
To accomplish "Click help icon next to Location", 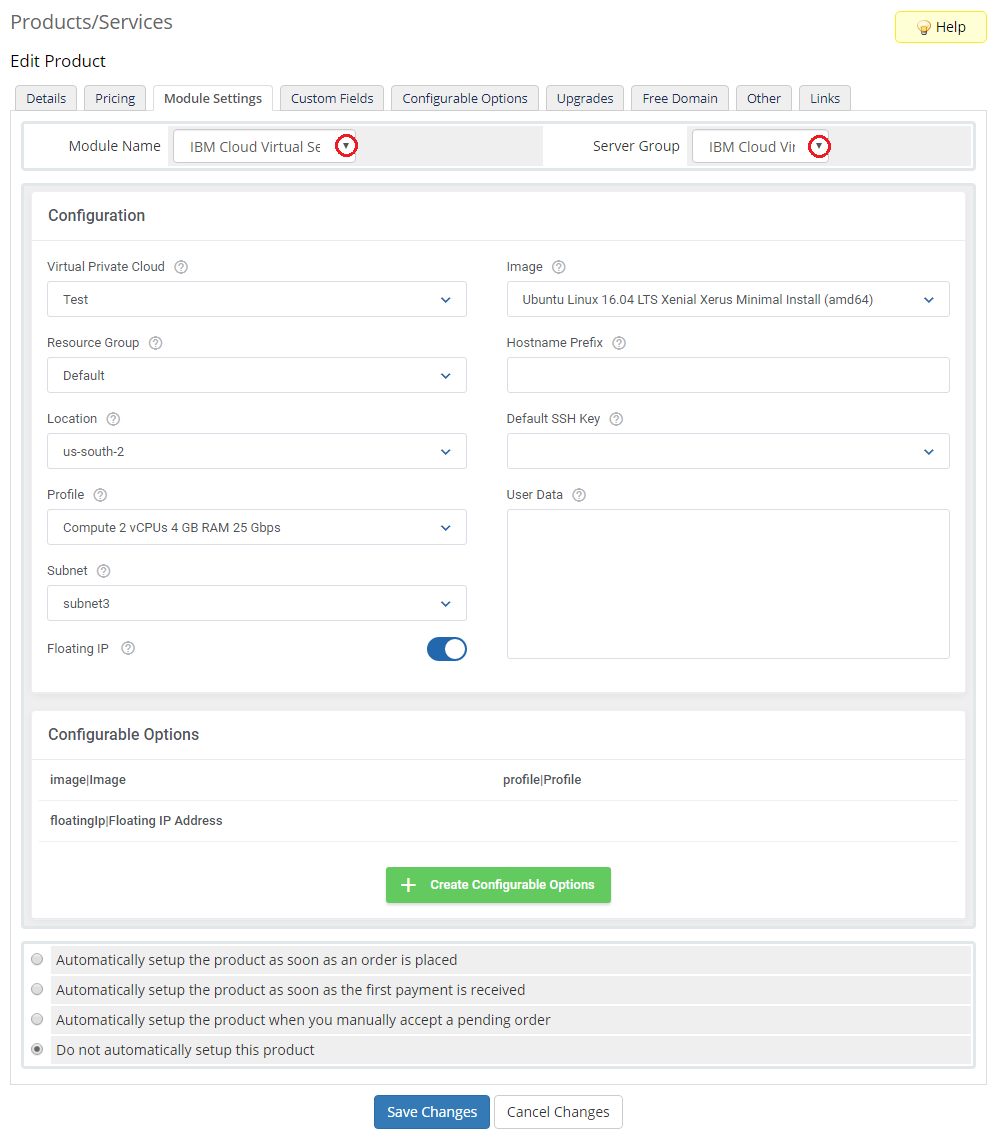I will coord(113,419).
